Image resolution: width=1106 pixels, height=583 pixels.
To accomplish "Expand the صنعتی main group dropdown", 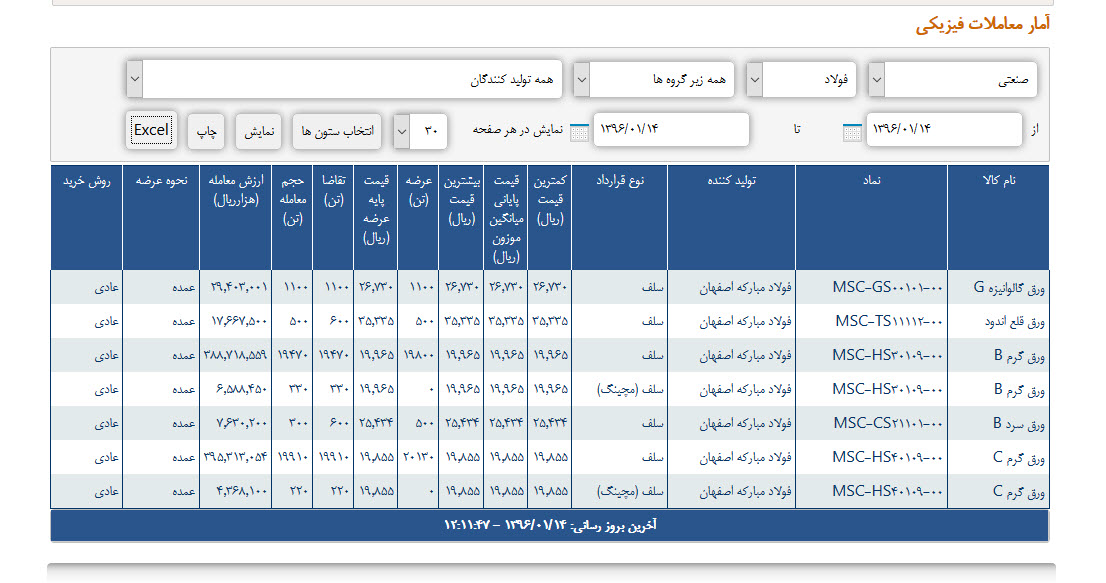I will [x=952, y=79].
